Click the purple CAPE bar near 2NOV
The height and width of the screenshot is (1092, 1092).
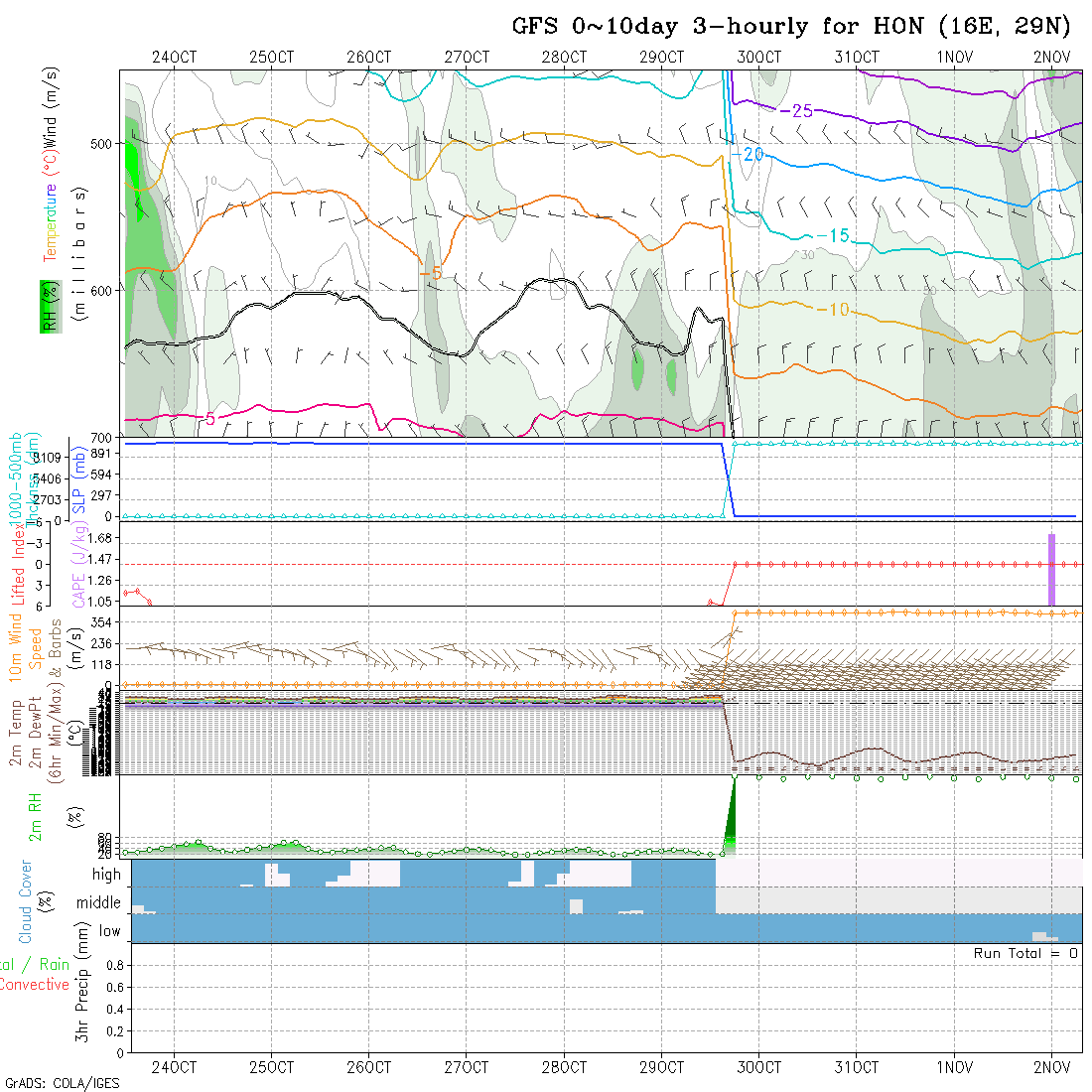[1051, 569]
